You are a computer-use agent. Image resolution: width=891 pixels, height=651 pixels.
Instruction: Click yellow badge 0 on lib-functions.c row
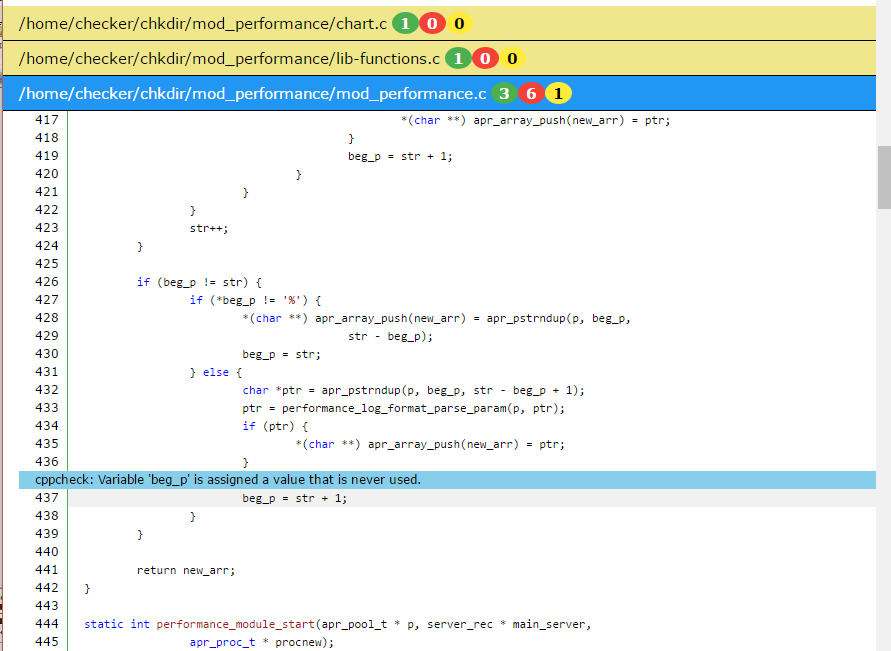click(x=512, y=59)
